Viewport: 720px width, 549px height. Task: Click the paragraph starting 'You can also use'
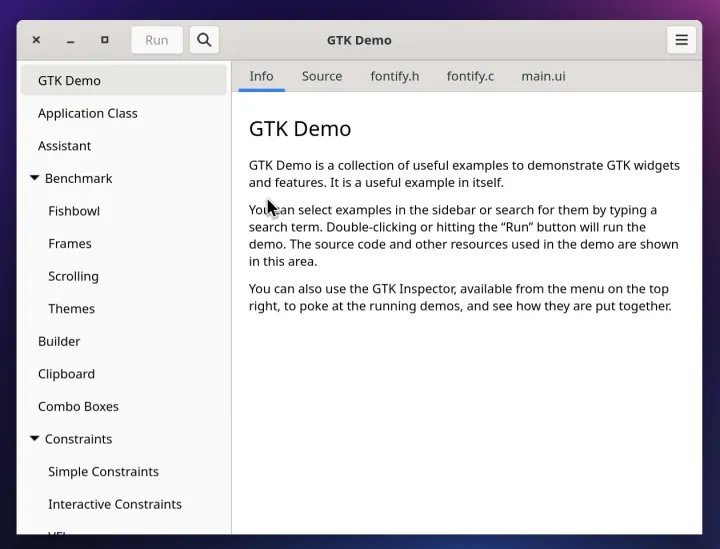(x=460, y=297)
